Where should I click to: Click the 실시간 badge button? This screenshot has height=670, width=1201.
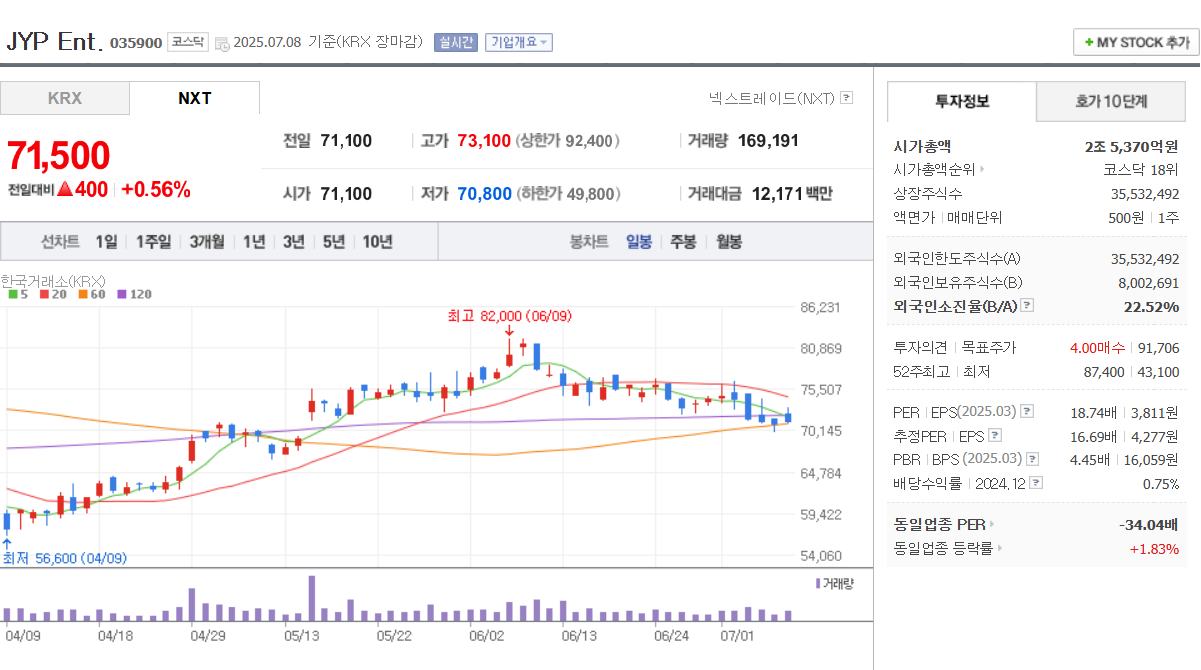coord(456,42)
